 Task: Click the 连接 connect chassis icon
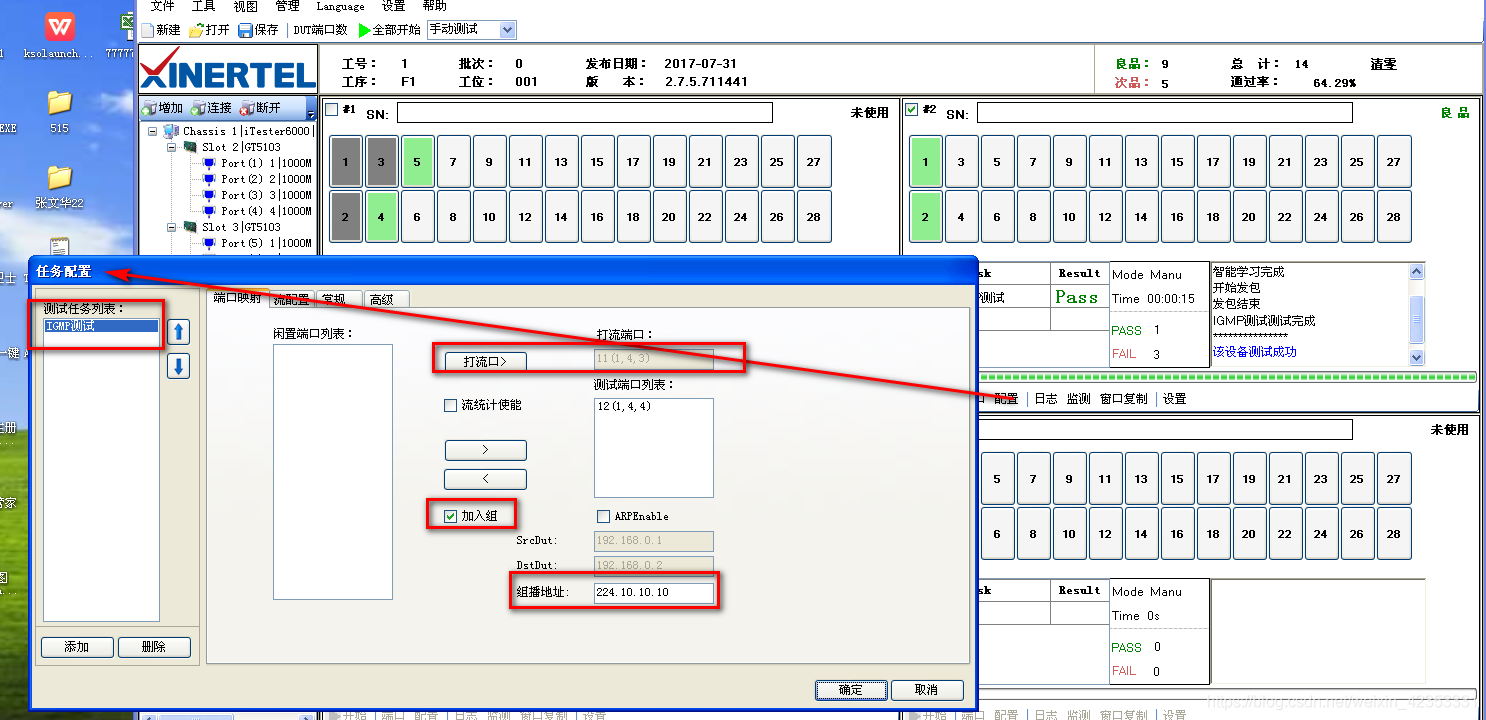(x=198, y=108)
